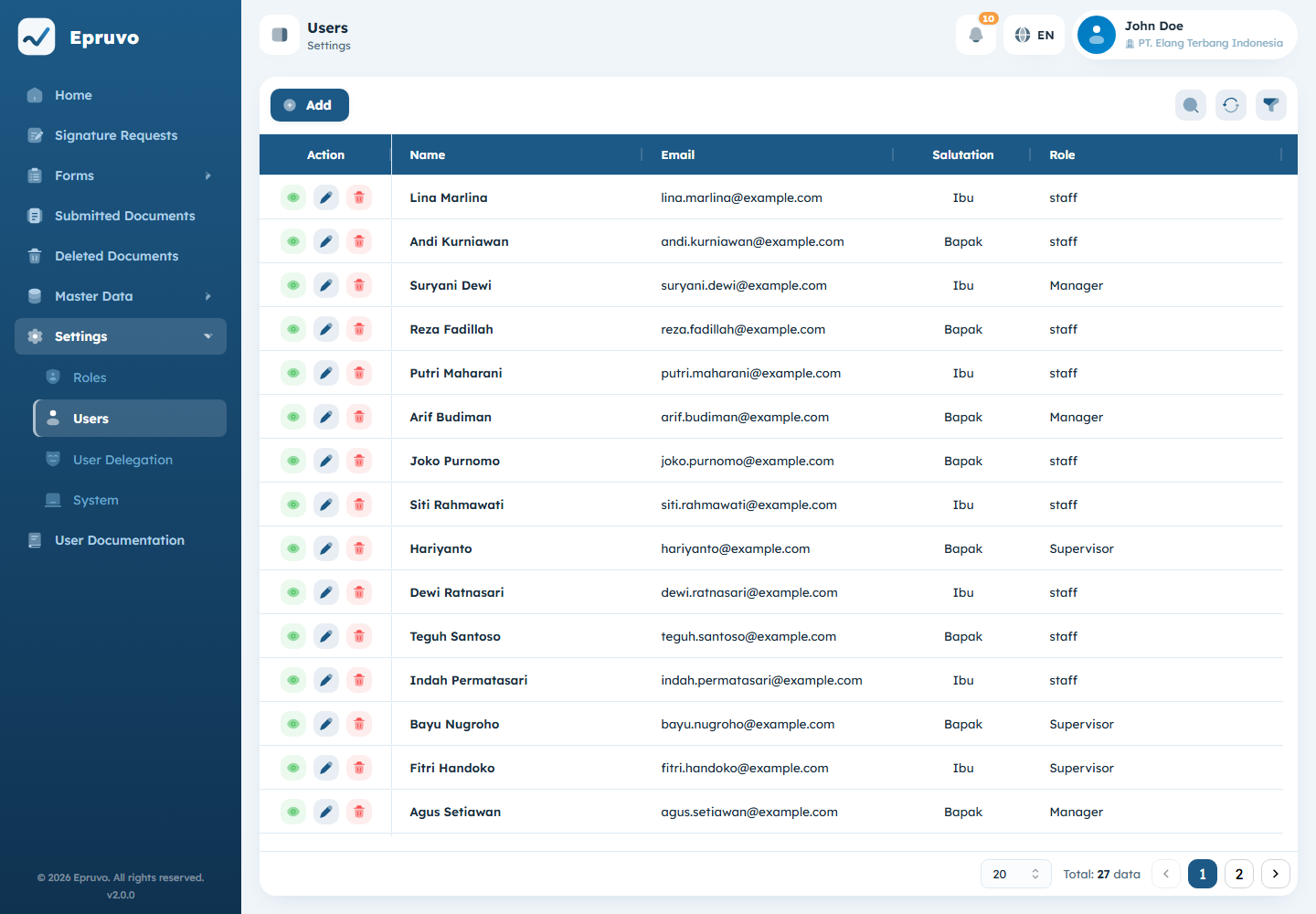Refresh the users table
1316x914 pixels.
pos(1231,105)
